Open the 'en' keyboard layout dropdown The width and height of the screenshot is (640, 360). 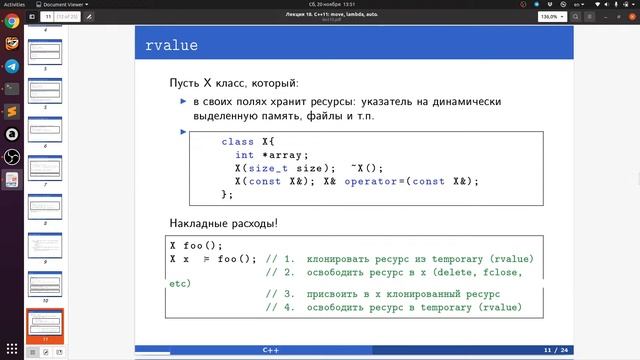579,4
